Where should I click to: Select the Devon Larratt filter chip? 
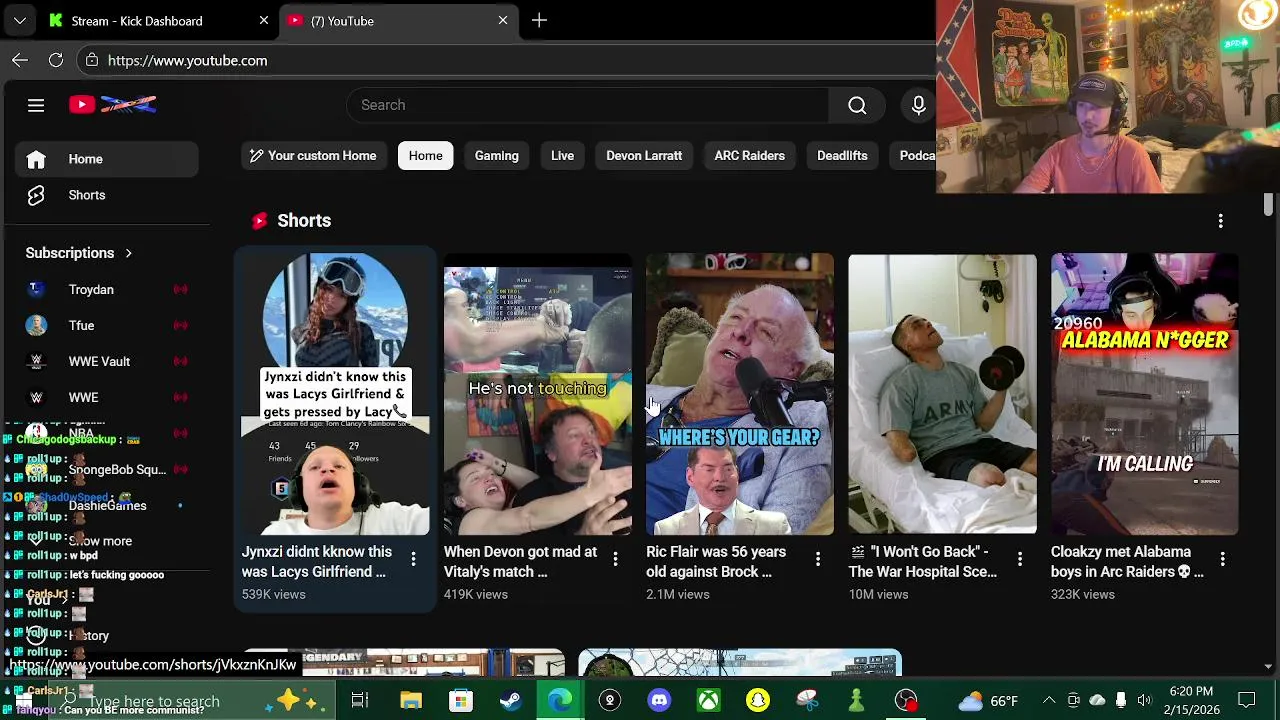(x=644, y=155)
